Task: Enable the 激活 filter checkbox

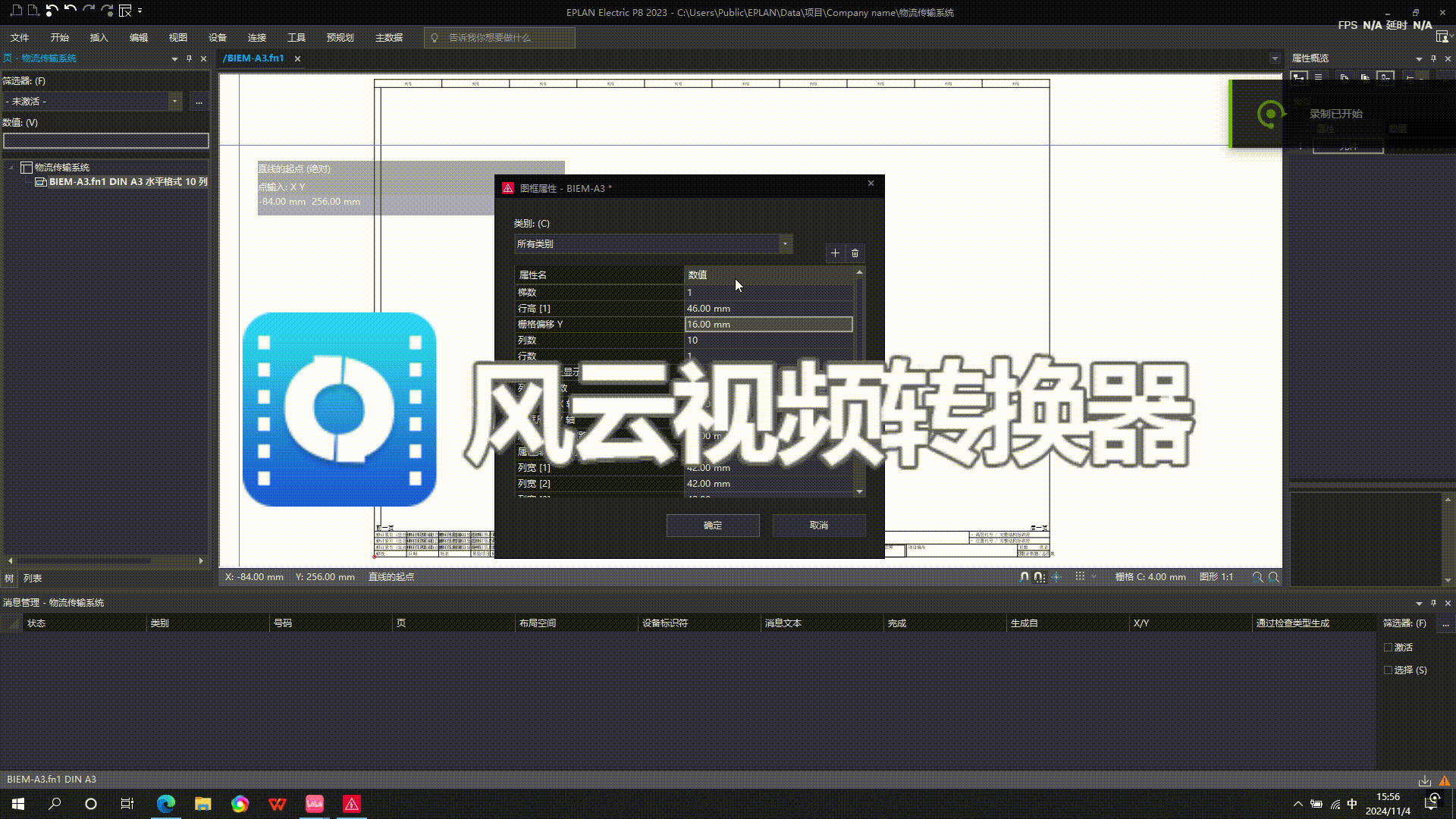Action: (1388, 648)
